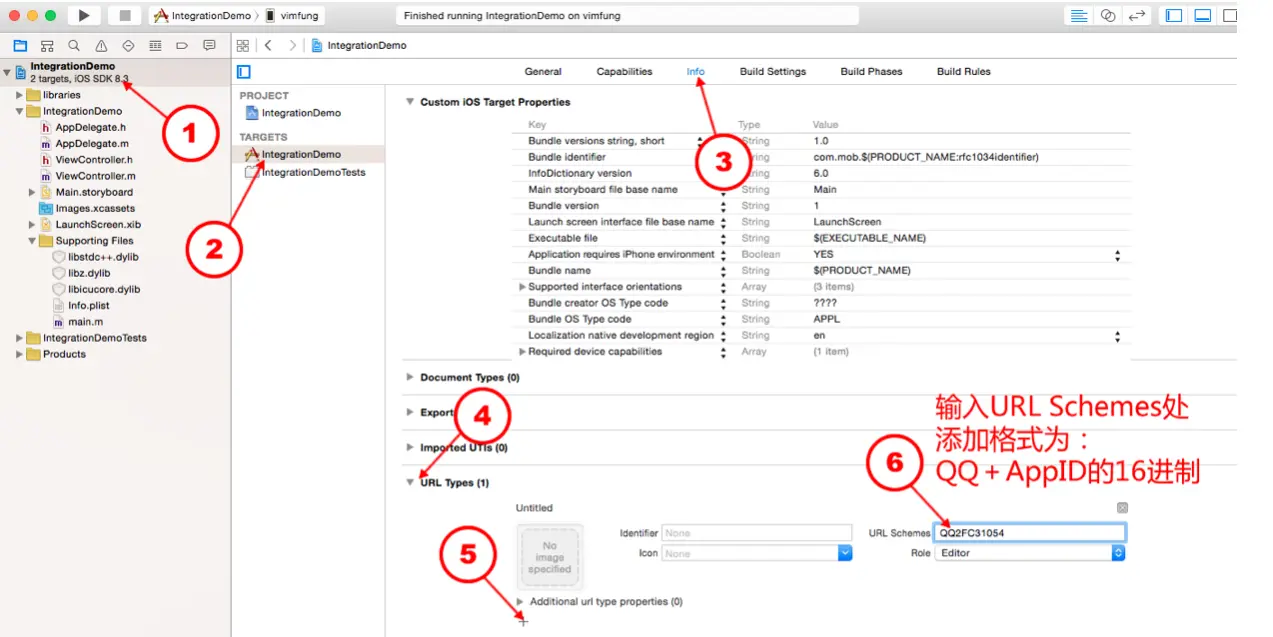
Task: Switch to the Build Phases tab
Action: (x=870, y=72)
